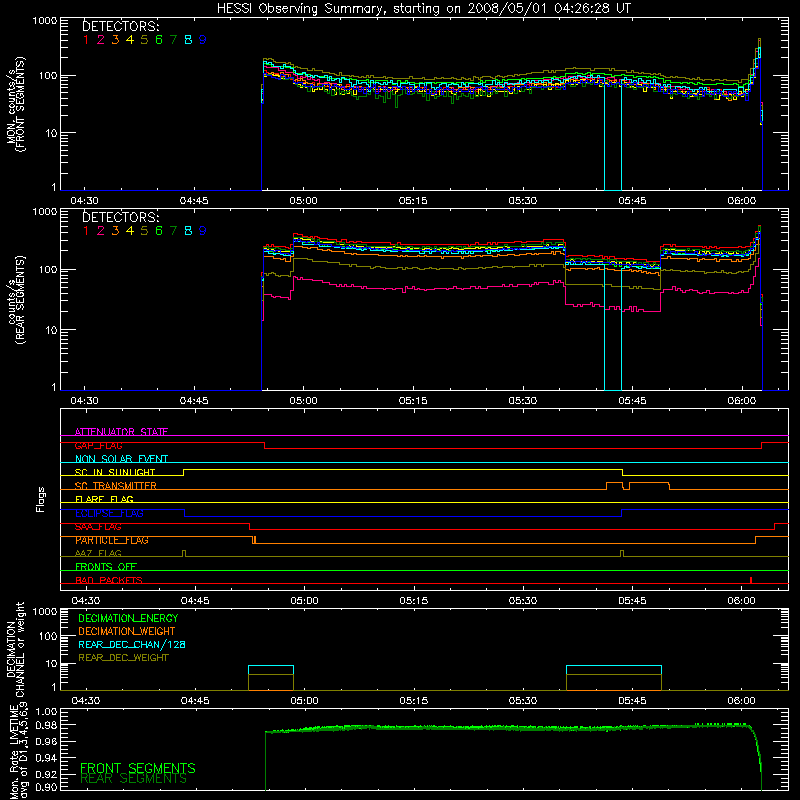
Task: Select cyan detector number 8 in front segments legend
Action: [x=188, y=40]
